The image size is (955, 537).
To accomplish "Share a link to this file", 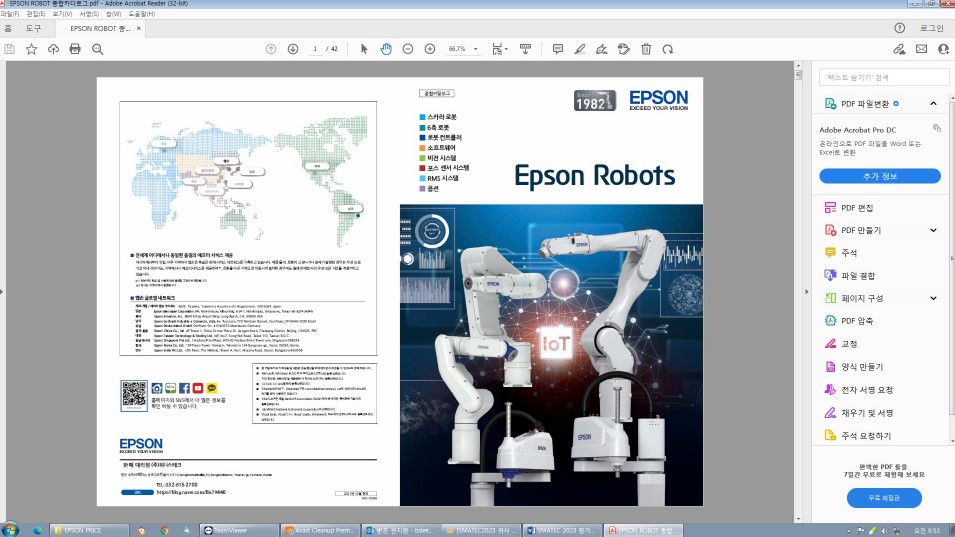I will tap(899, 49).
